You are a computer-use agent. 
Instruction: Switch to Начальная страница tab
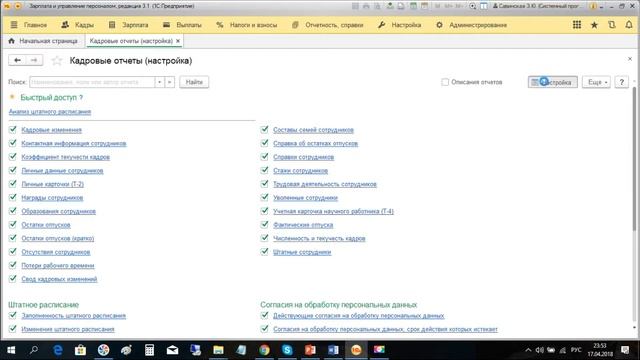(x=48, y=41)
